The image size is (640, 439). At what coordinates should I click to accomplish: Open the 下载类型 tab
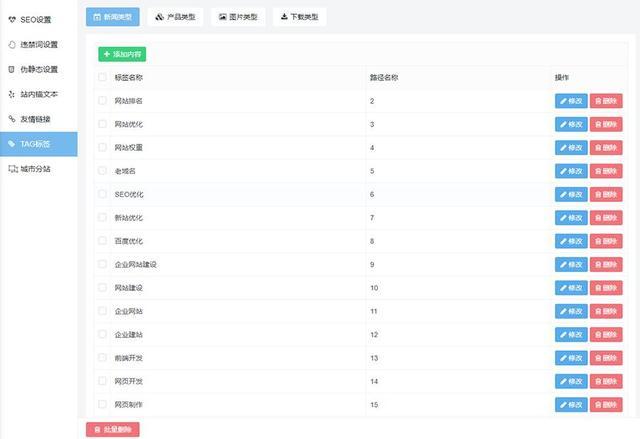coord(299,17)
